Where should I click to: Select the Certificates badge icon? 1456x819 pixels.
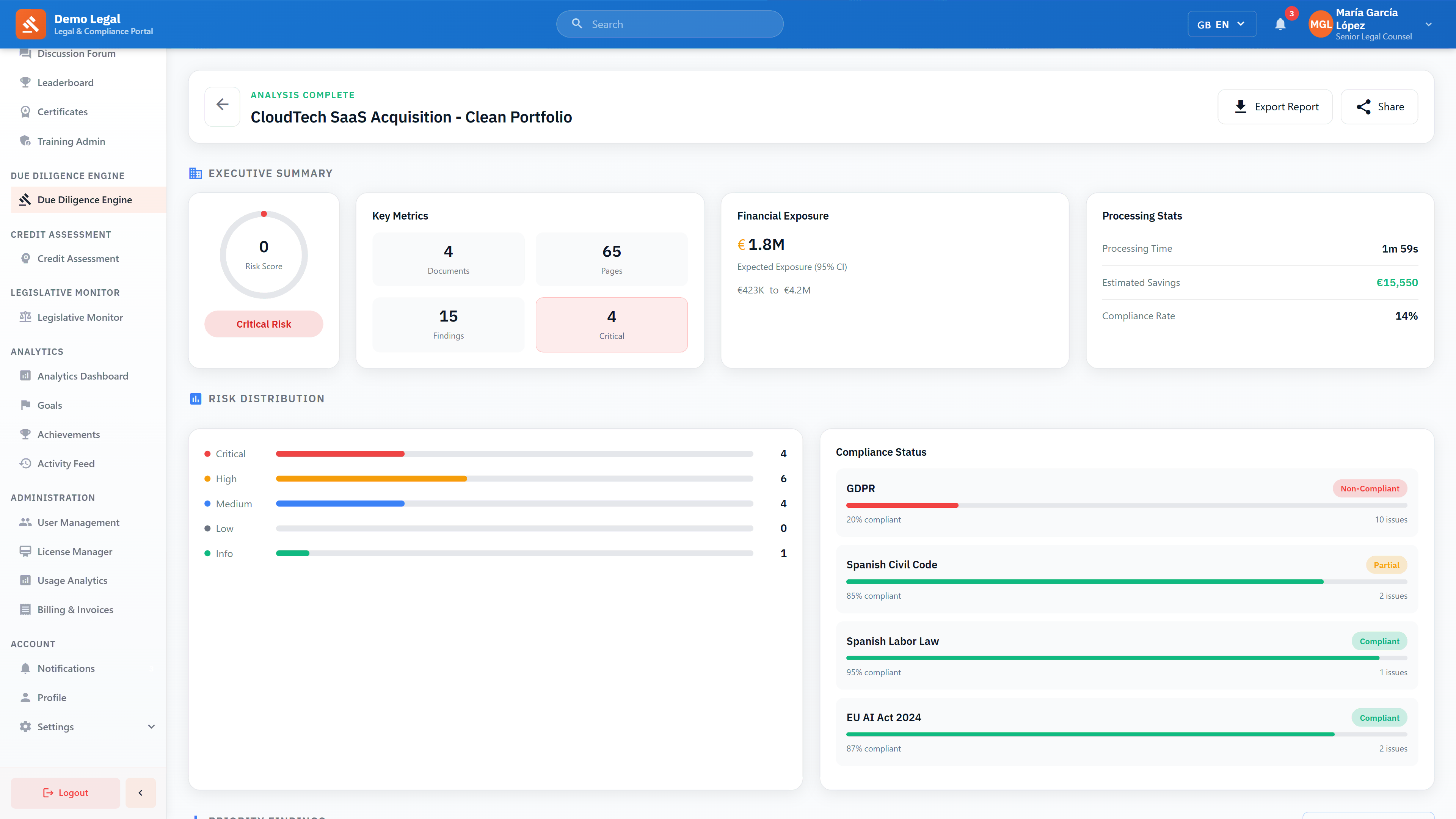pos(25,111)
